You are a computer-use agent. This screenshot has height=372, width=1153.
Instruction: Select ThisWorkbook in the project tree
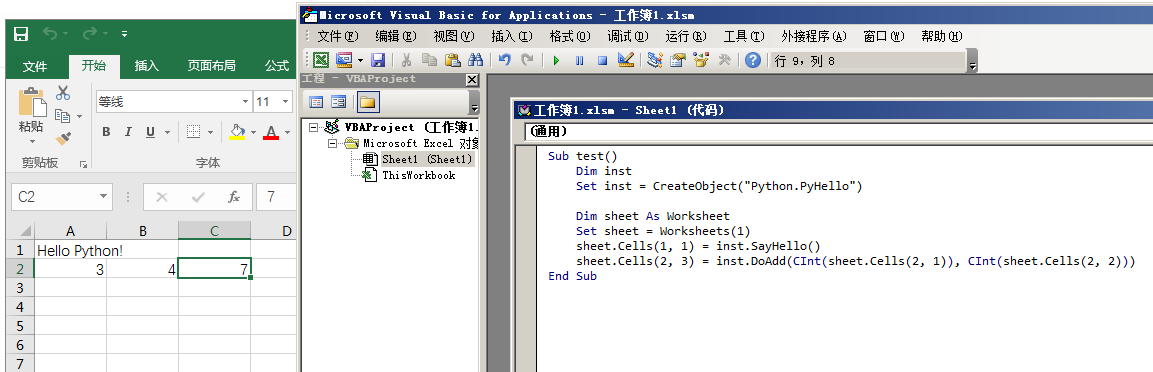(x=418, y=175)
